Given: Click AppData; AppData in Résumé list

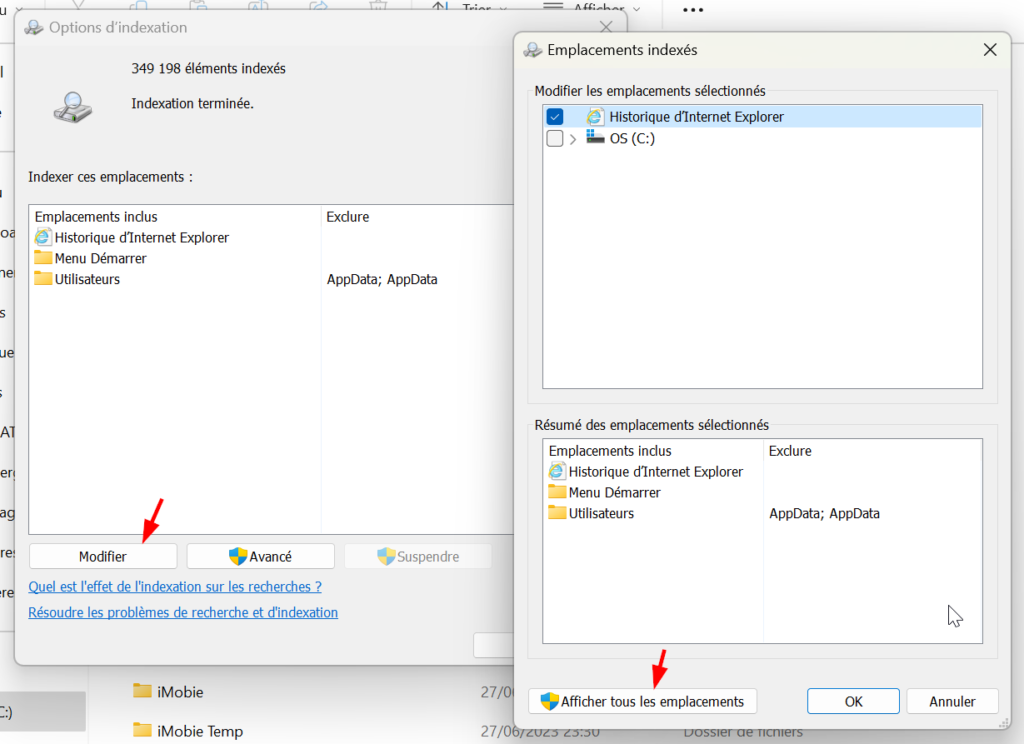Looking at the screenshot, I should pos(824,513).
